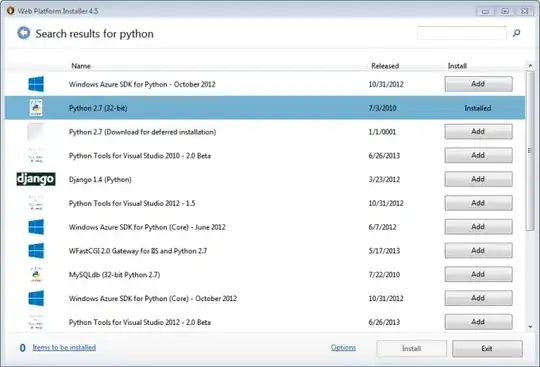Click Windows icon beside WFastCGI 2.0 Gateway
Image resolution: width=540 pixels, height=367 pixels.
point(36,251)
